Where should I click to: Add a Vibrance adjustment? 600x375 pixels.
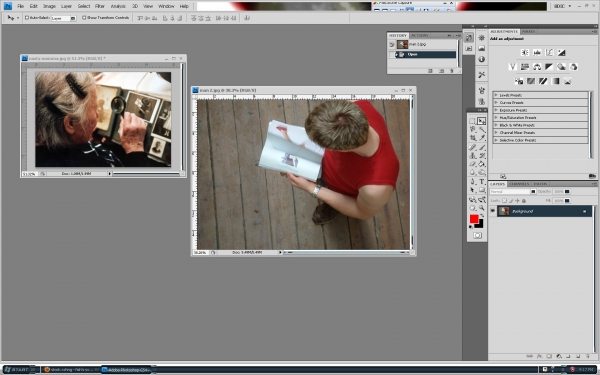click(x=513, y=67)
